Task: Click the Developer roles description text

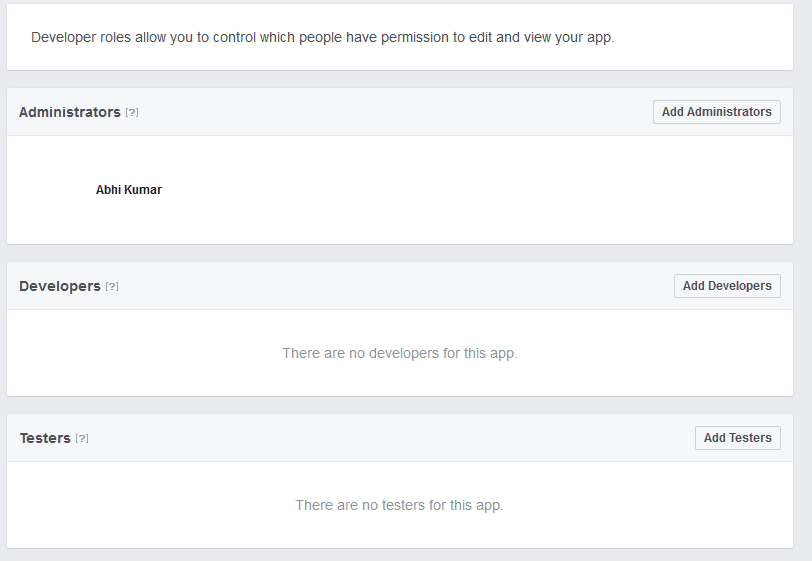Action: click(322, 37)
